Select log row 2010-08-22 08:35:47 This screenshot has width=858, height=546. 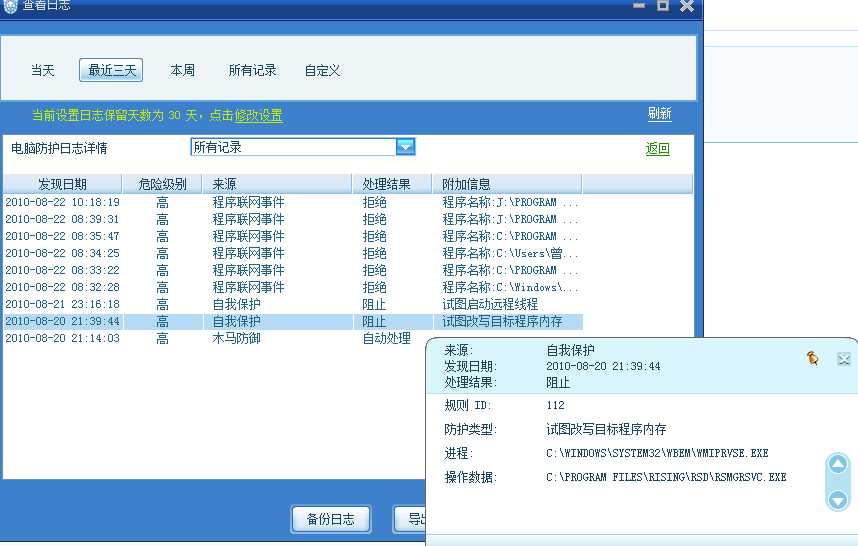tap(293, 236)
